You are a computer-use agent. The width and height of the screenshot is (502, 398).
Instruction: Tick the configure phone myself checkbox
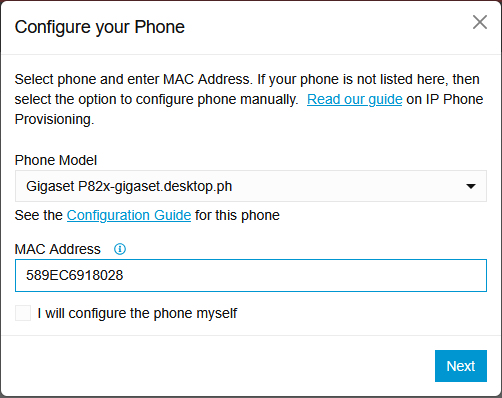click(23, 313)
